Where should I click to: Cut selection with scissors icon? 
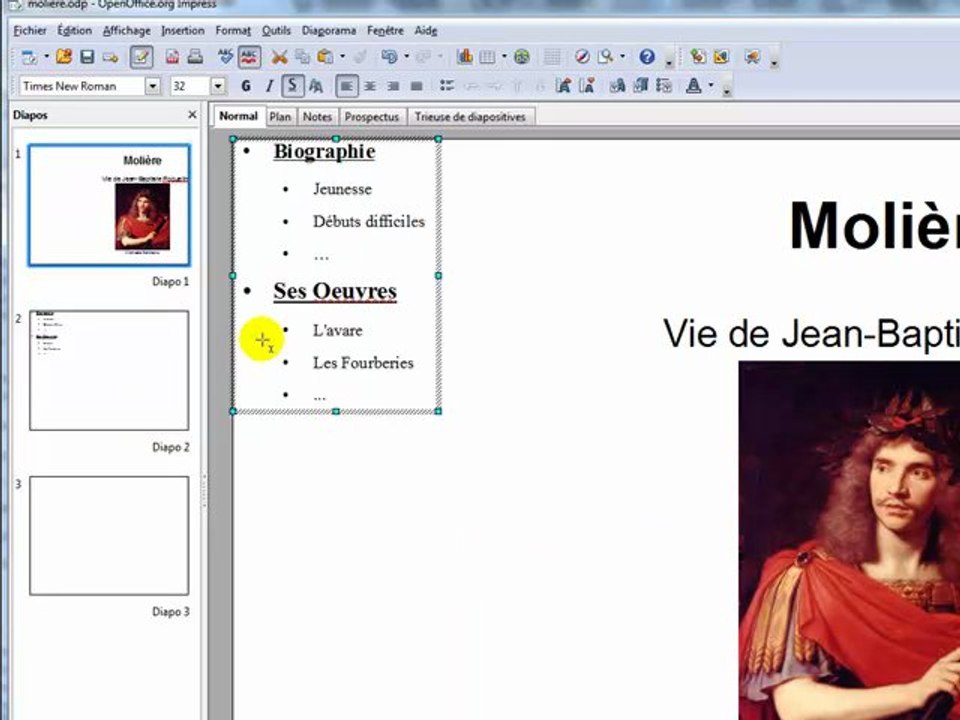pos(279,57)
